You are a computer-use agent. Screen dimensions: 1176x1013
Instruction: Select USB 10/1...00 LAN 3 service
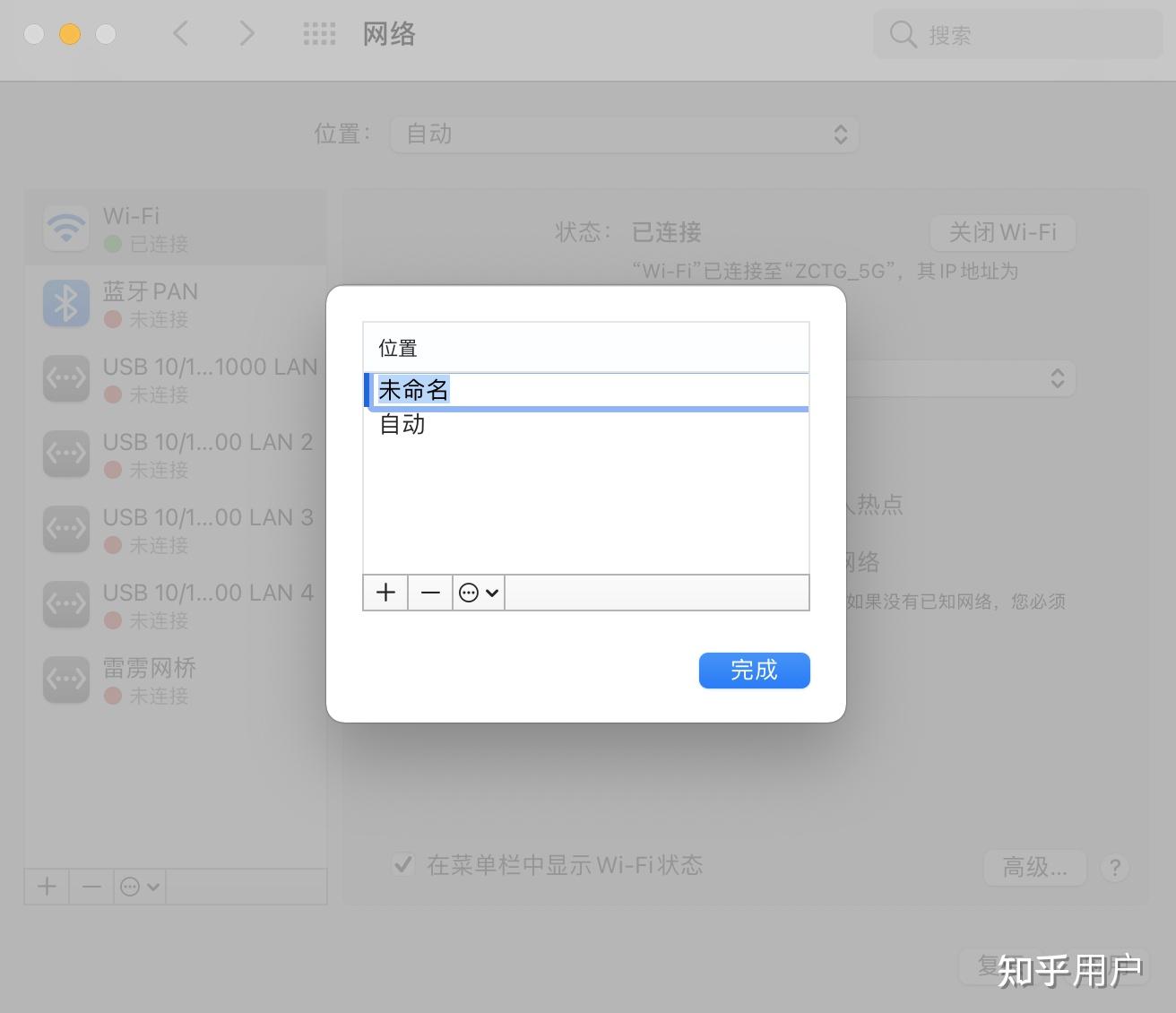click(176, 530)
